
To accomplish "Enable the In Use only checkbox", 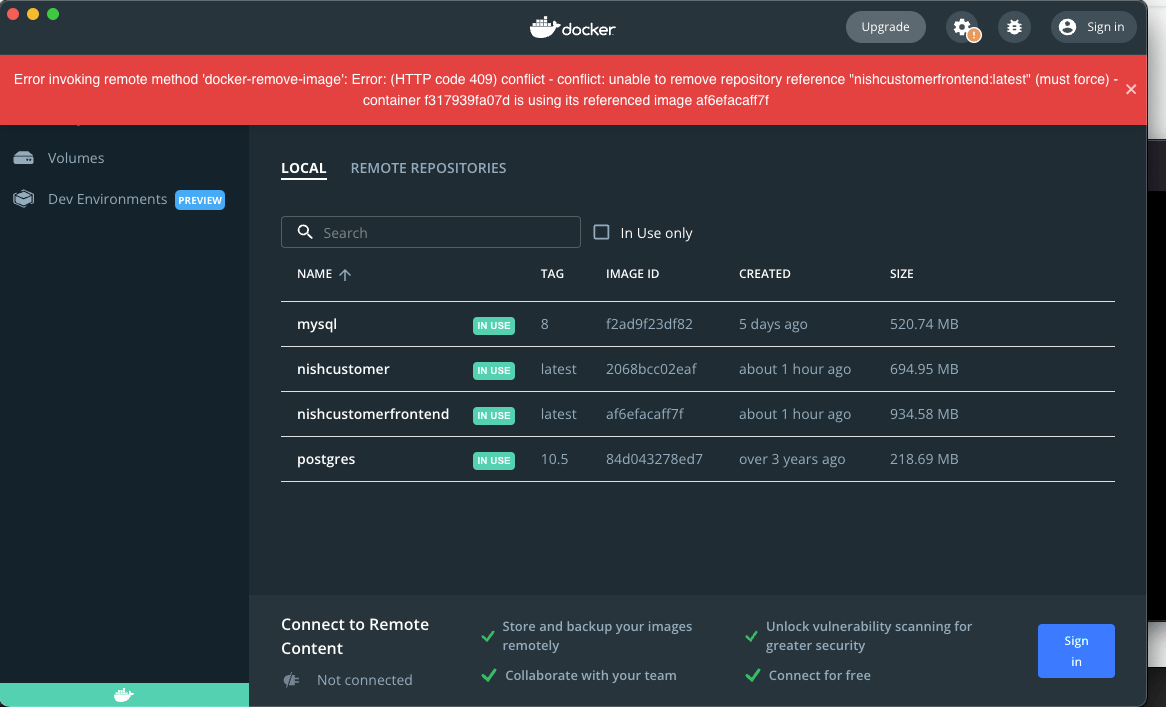I will pyautogui.click(x=601, y=232).
